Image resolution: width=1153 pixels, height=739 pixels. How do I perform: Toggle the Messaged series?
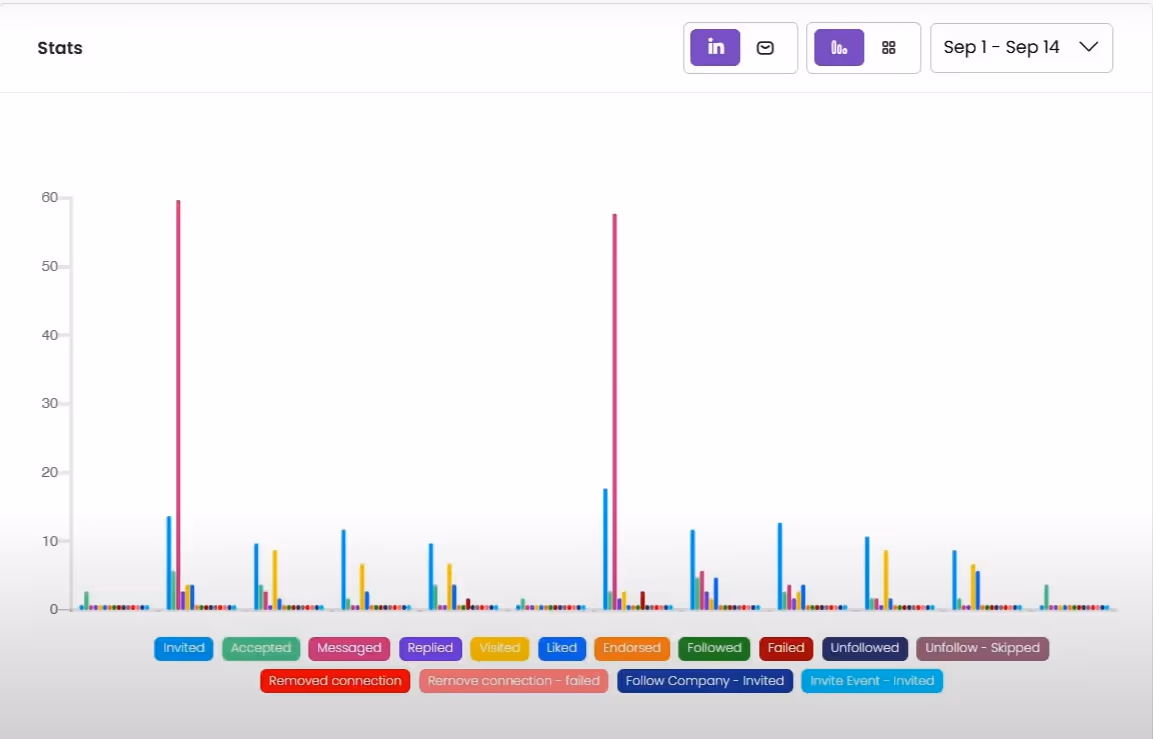(x=349, y=648)
